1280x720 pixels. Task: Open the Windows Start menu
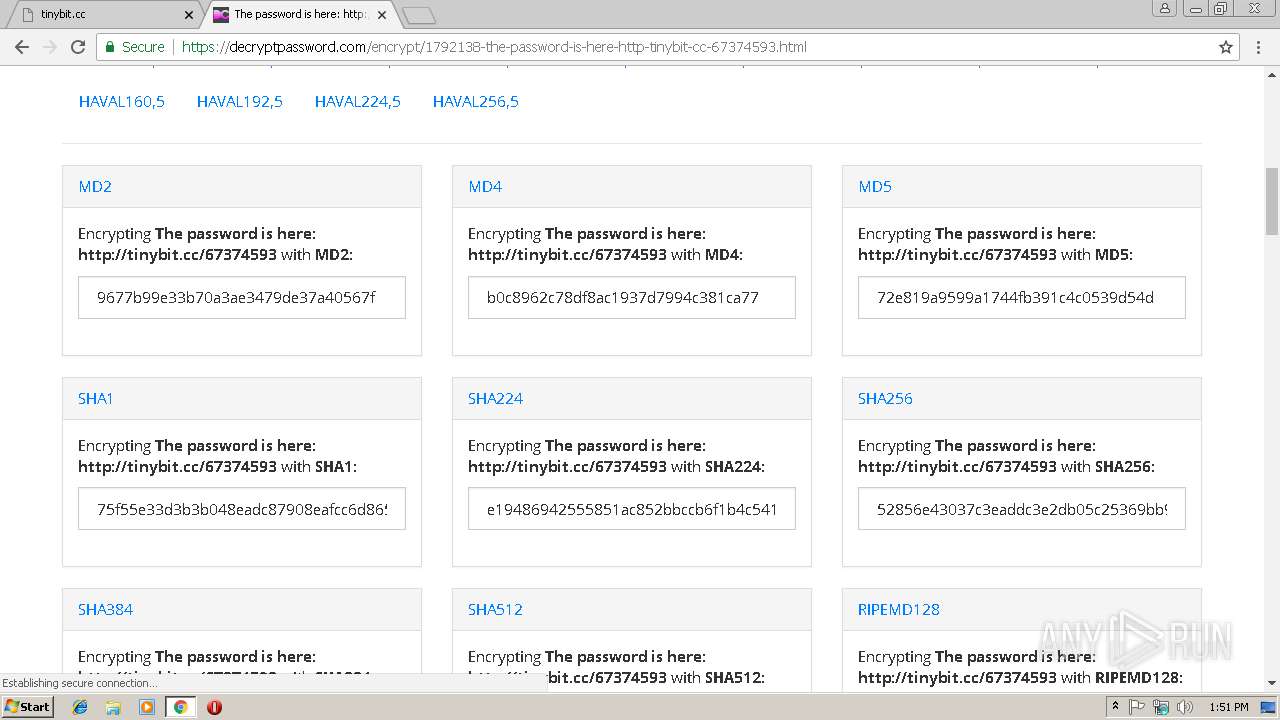pos(28,707)
